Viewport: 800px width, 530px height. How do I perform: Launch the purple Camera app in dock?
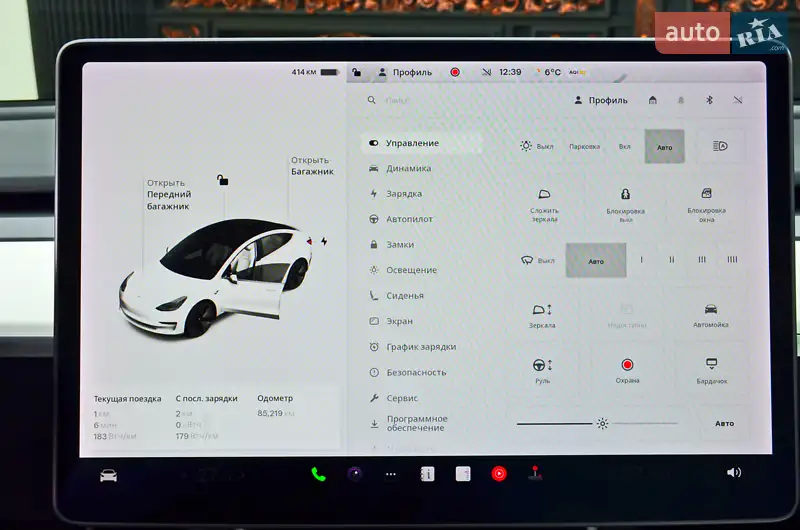(355, 474)
